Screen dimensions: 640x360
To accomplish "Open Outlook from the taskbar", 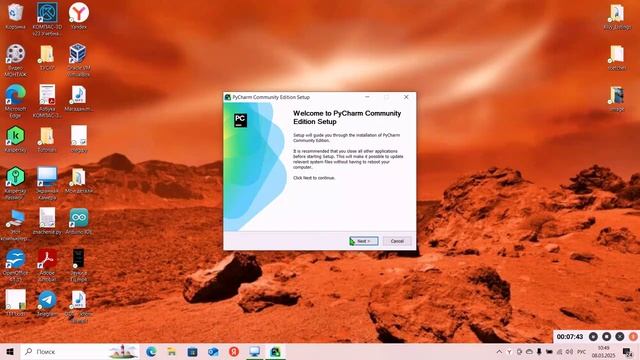I will pos(213,351).
